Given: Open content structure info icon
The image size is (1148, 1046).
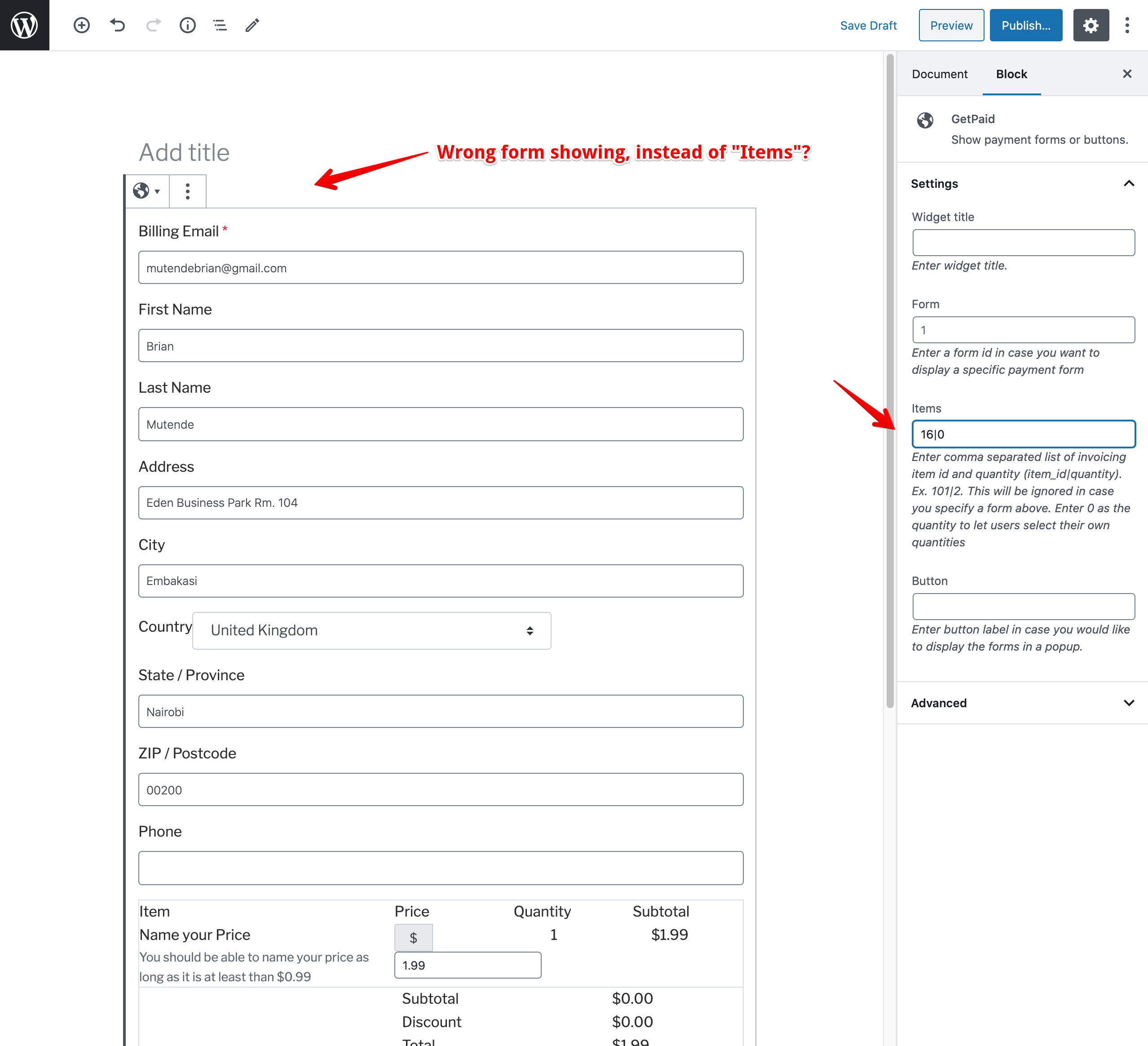Looking at the screenshot, I should (187, 25).
